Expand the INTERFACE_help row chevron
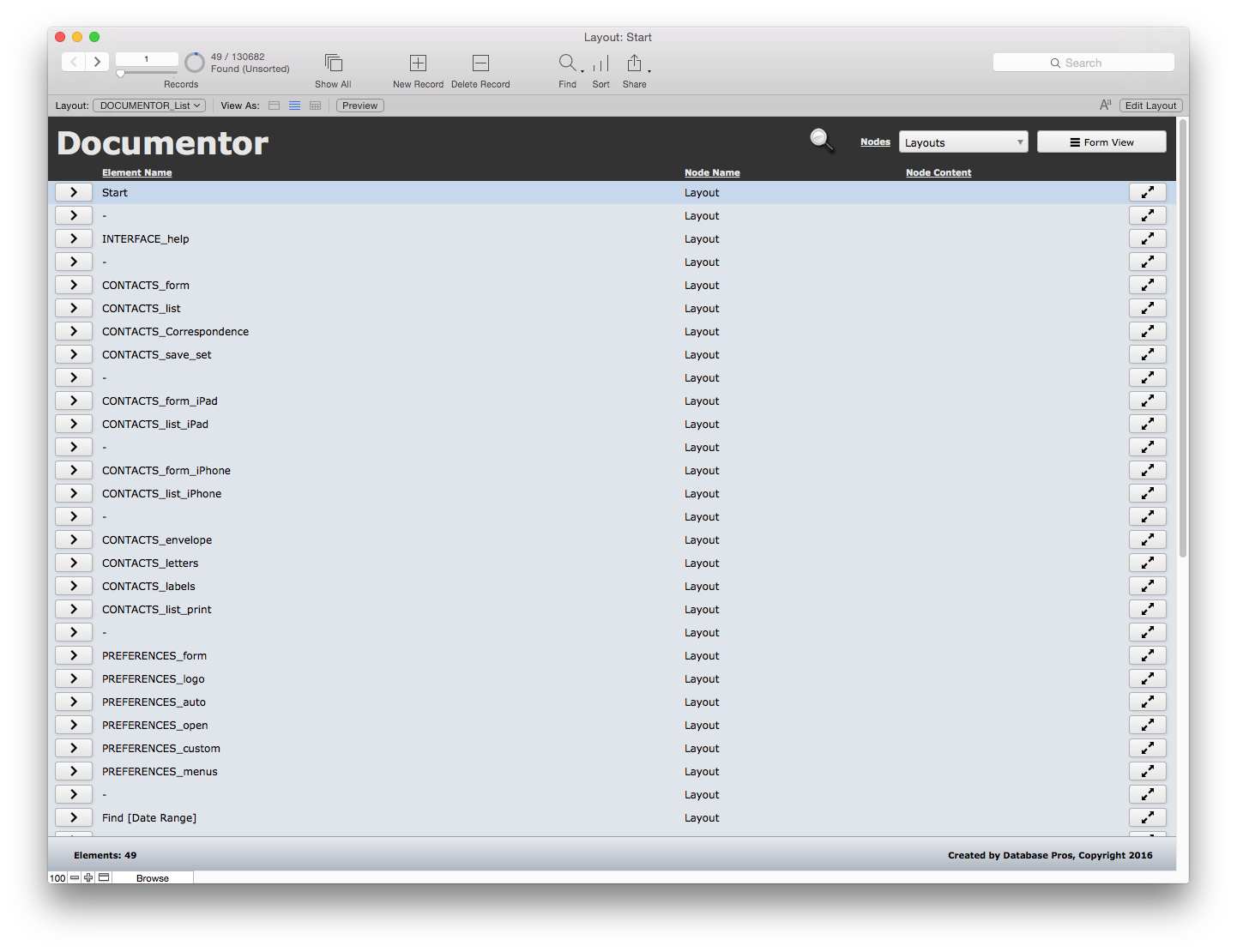The width and height of the screenshot is (1237, 952). pyautogui.click(x=74, y=238)
